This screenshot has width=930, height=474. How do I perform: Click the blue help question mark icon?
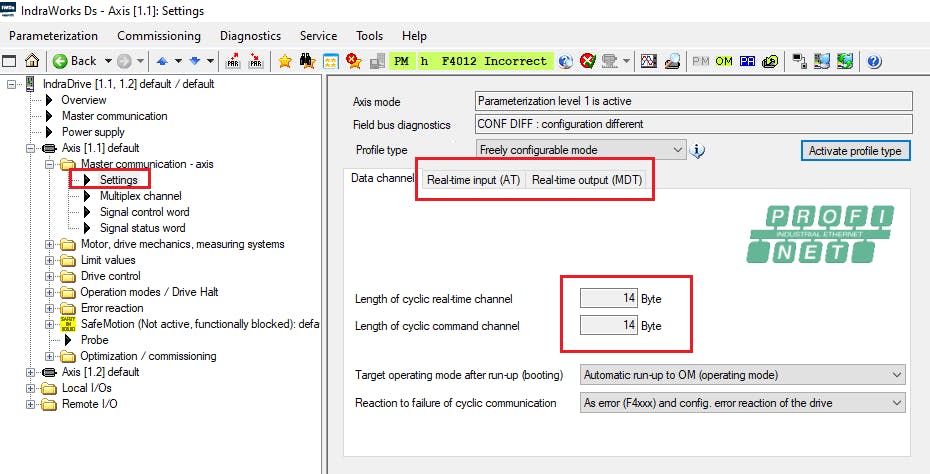point(873,61)
